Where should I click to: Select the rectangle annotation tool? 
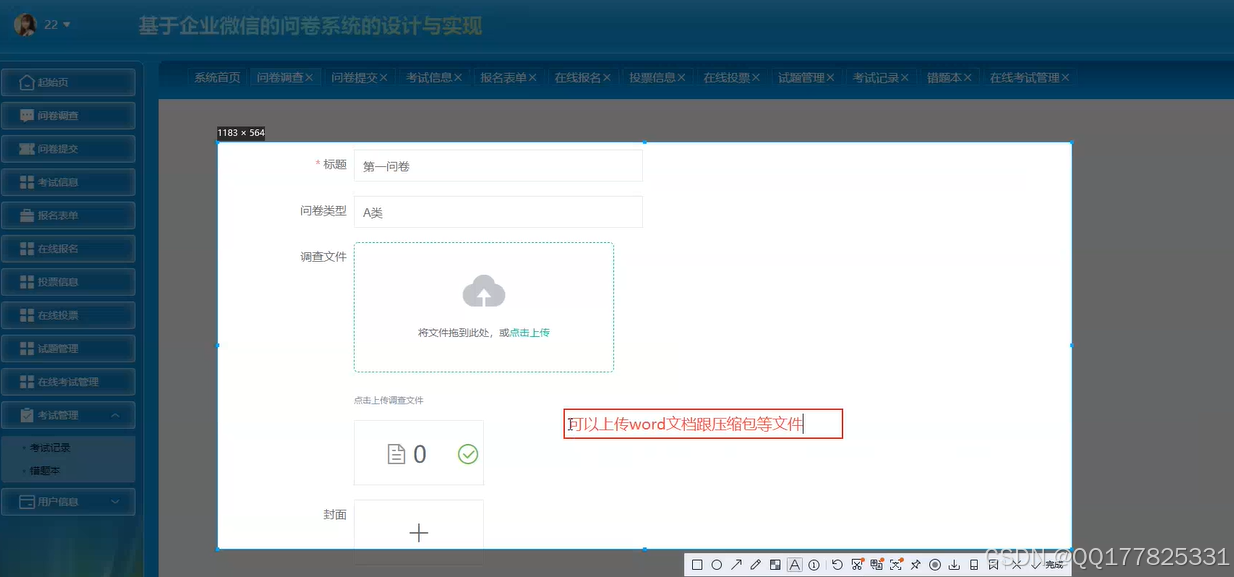696,564
